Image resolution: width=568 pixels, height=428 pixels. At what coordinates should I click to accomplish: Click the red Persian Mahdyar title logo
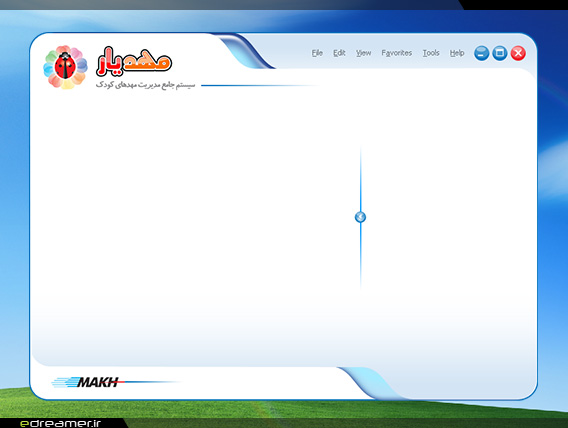coord(134,62)
